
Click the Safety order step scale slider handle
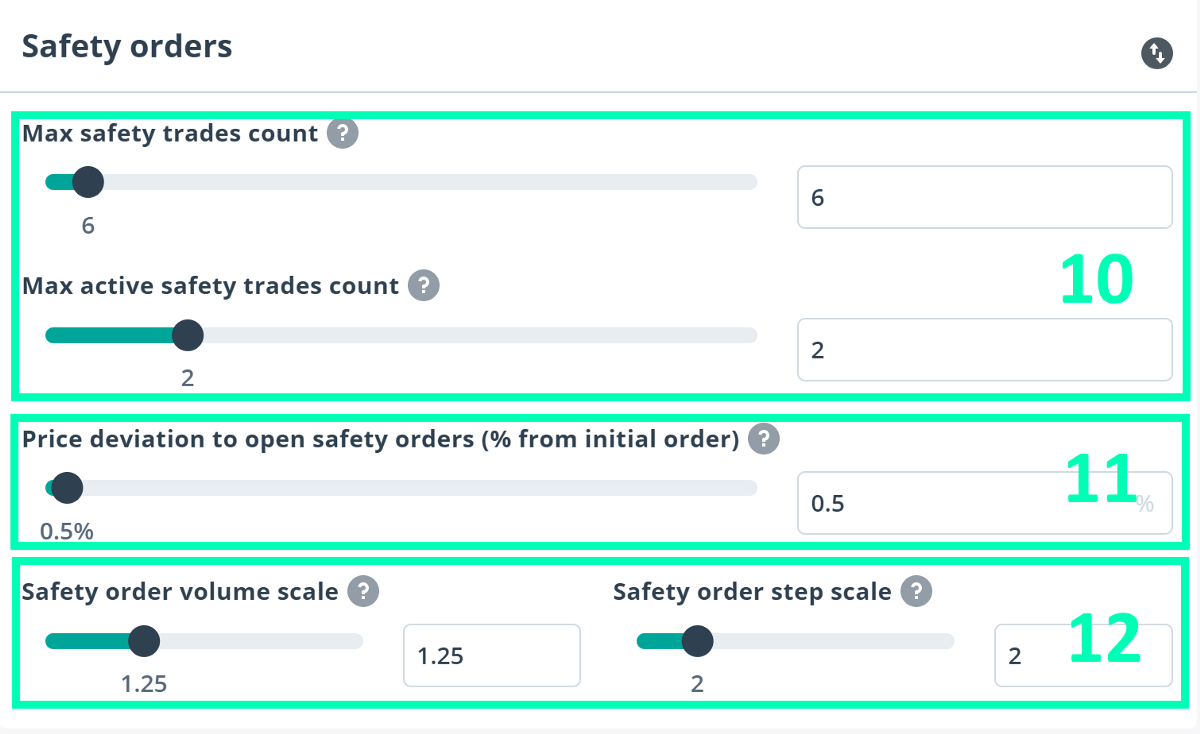(697, 641)
